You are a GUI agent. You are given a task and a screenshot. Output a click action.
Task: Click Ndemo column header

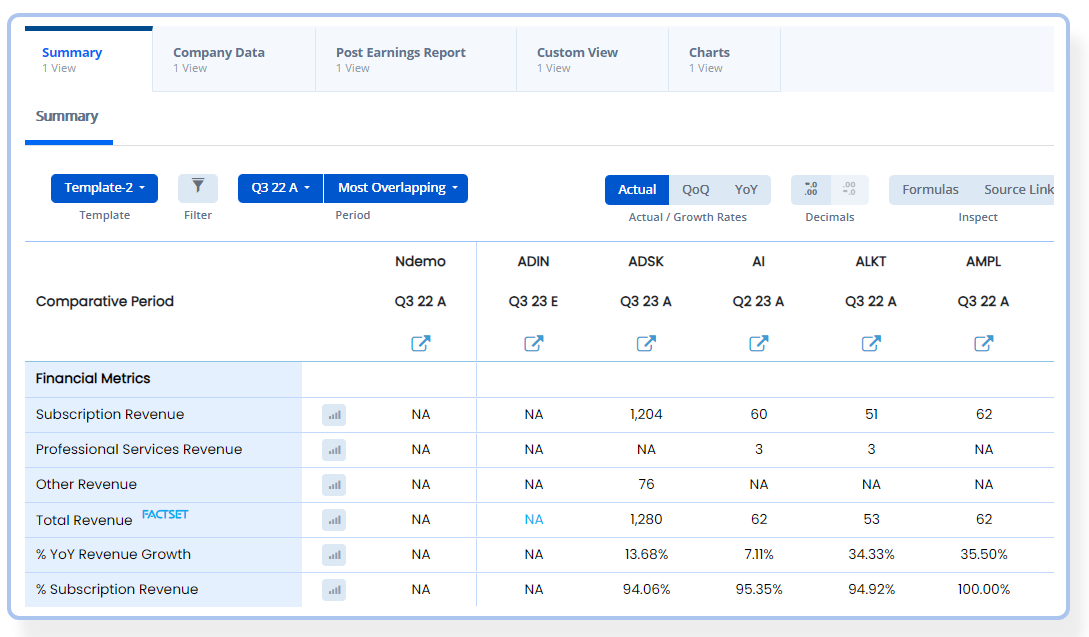(x=420, y=261)
